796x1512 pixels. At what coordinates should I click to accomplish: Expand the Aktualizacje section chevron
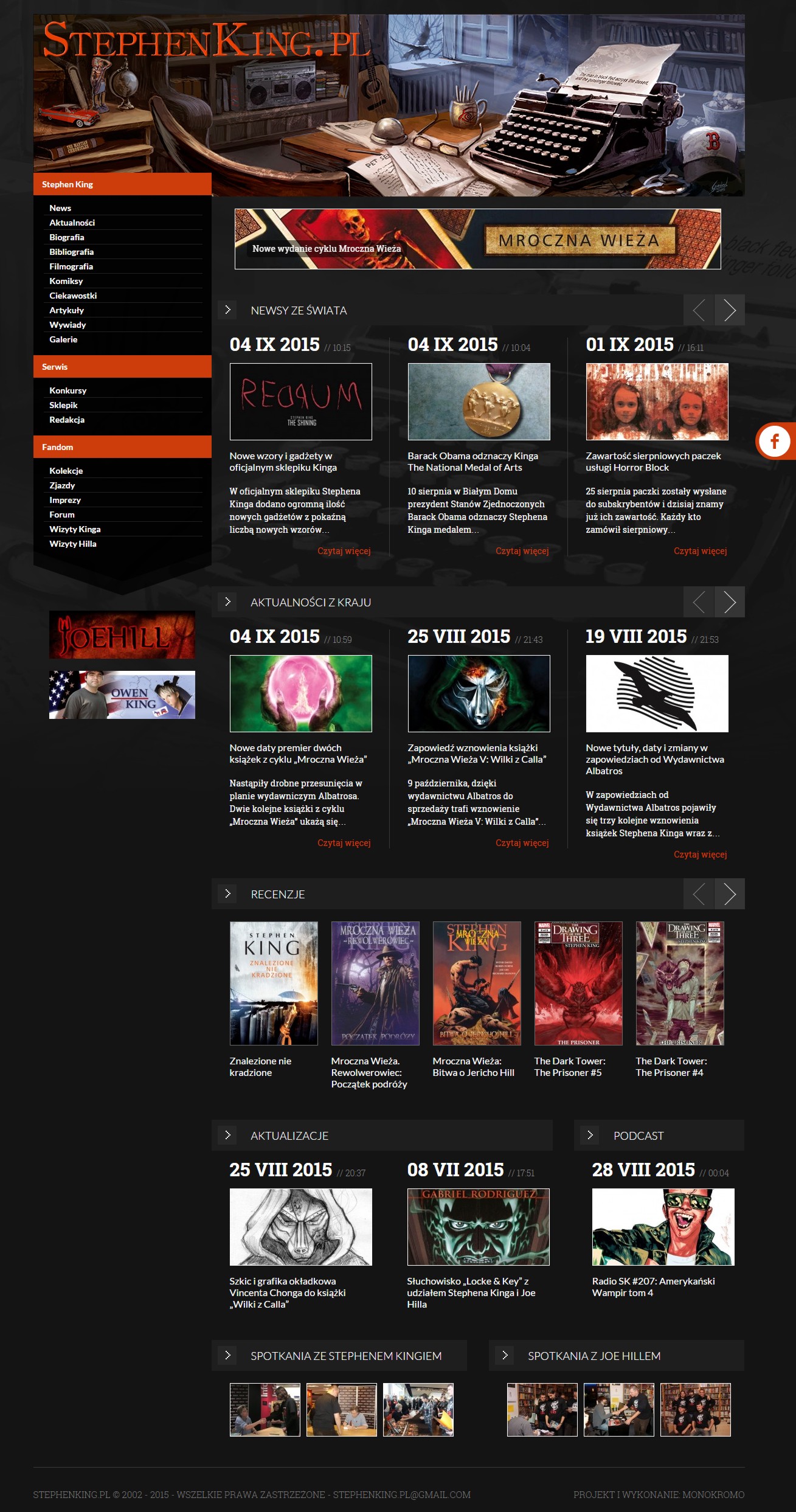(x=227, y=1135)
